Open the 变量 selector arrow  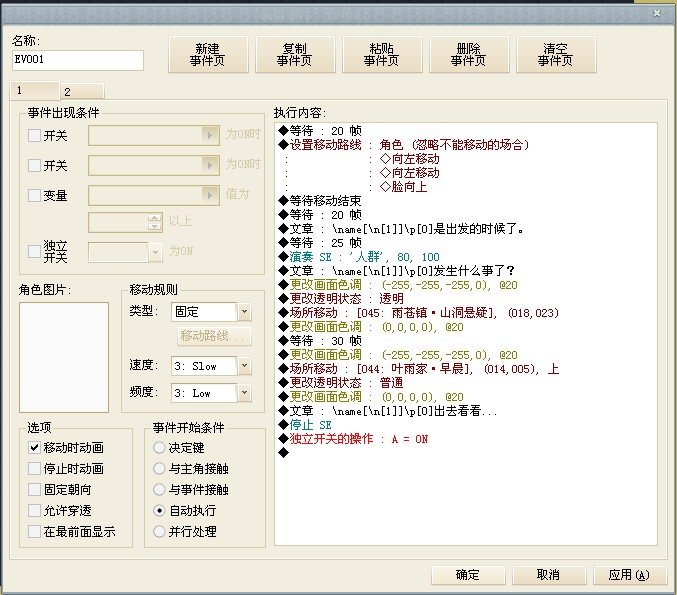pyautogui.click(x=210, y=195)
